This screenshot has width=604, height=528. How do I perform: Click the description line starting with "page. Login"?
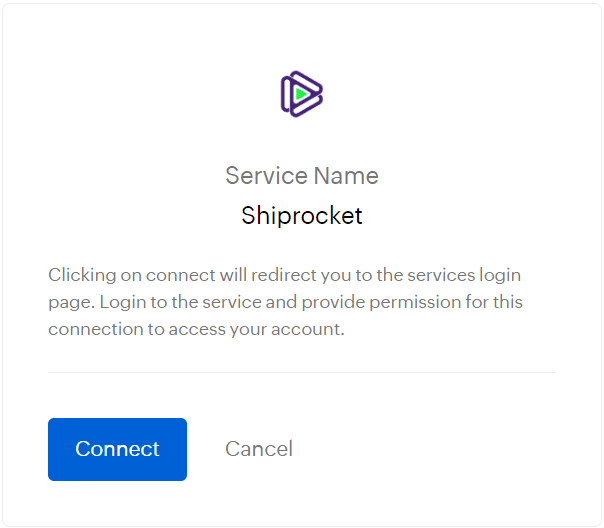coord(285,301)
